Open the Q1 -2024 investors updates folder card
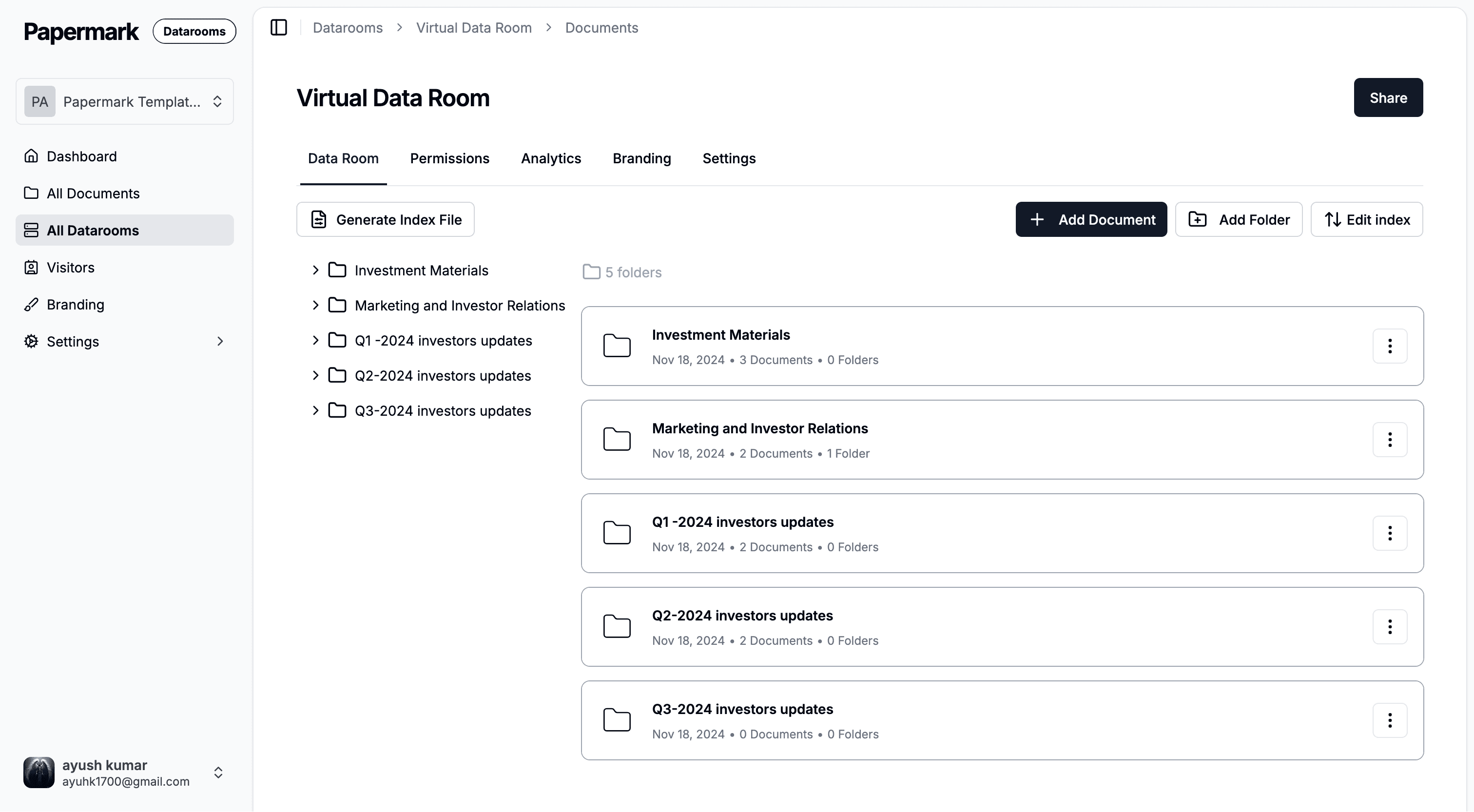The width and height of the screenshot is (1474, 812). pos(742,522)
